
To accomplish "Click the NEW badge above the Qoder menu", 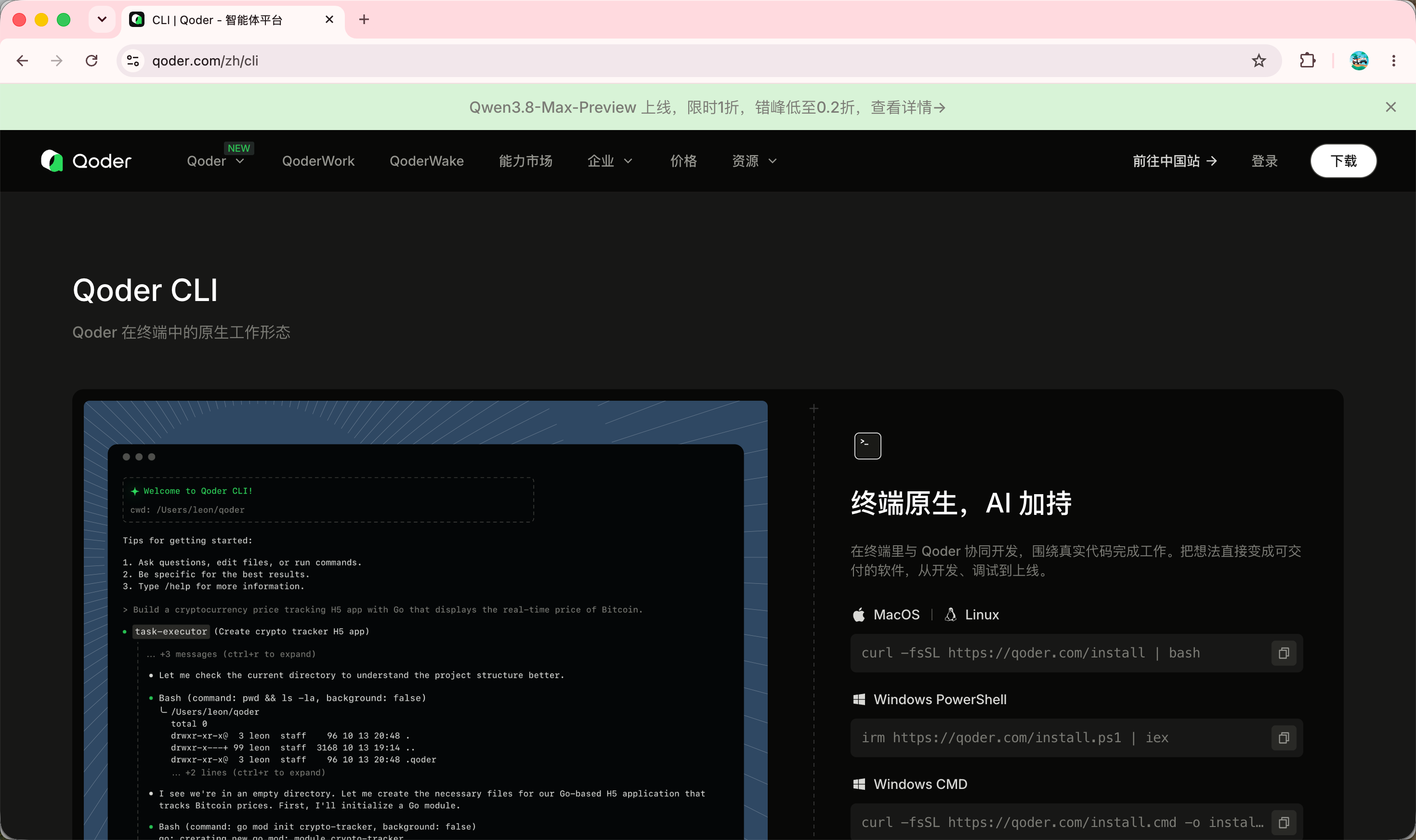I will (x=239, y=148).
